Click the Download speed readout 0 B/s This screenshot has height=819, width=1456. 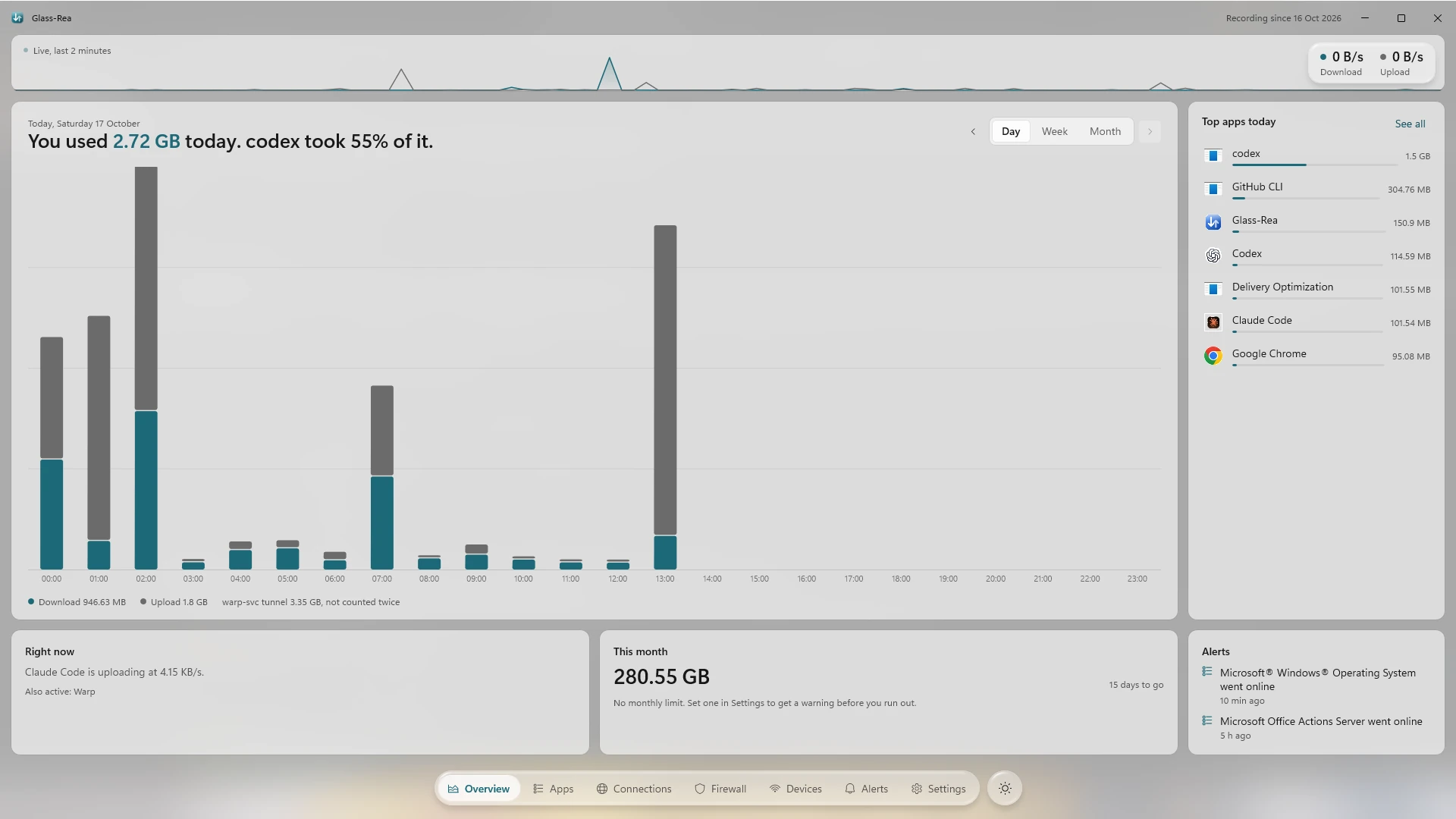1341,63
